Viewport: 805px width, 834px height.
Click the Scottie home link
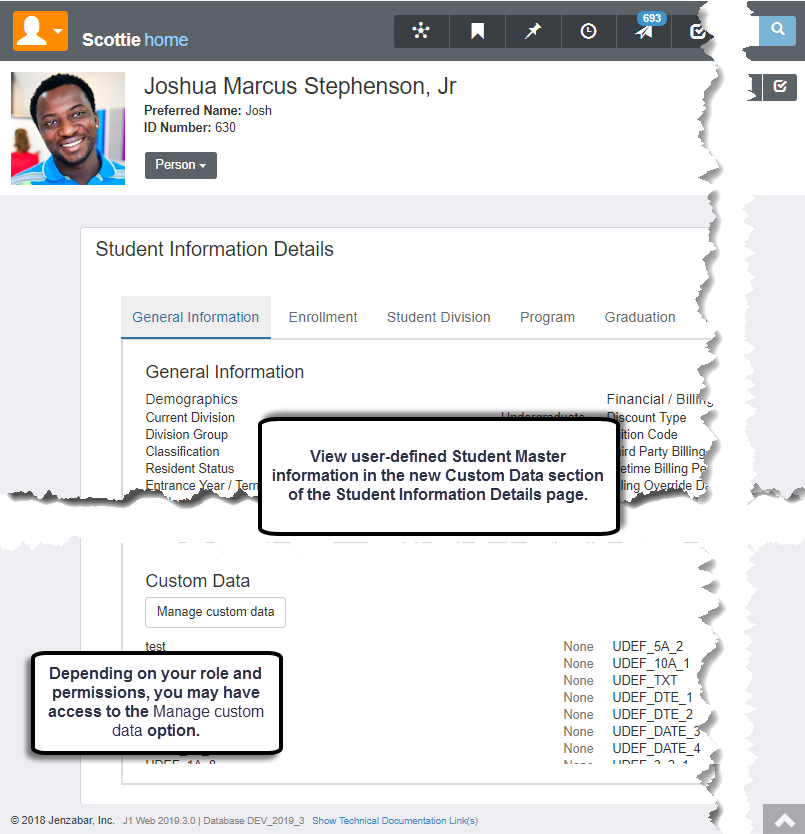coord(135,40)
